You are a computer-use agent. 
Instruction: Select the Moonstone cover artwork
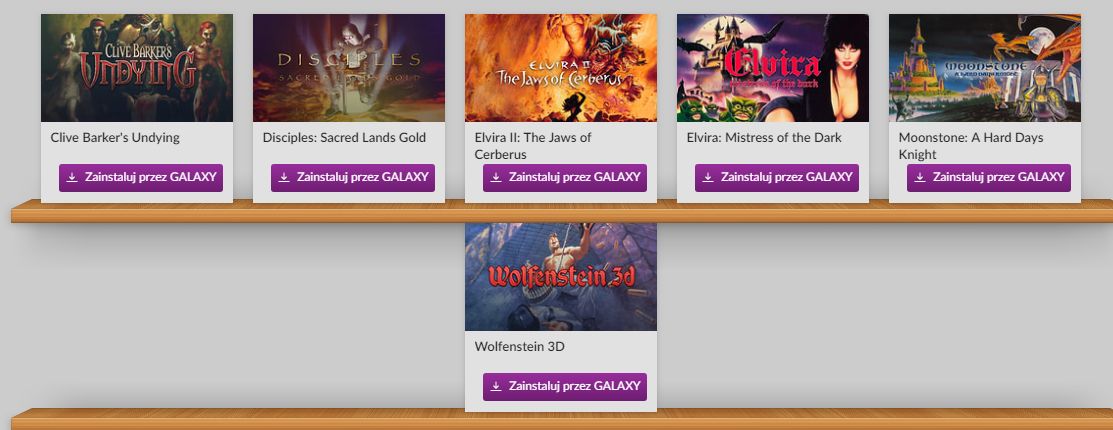985,68
